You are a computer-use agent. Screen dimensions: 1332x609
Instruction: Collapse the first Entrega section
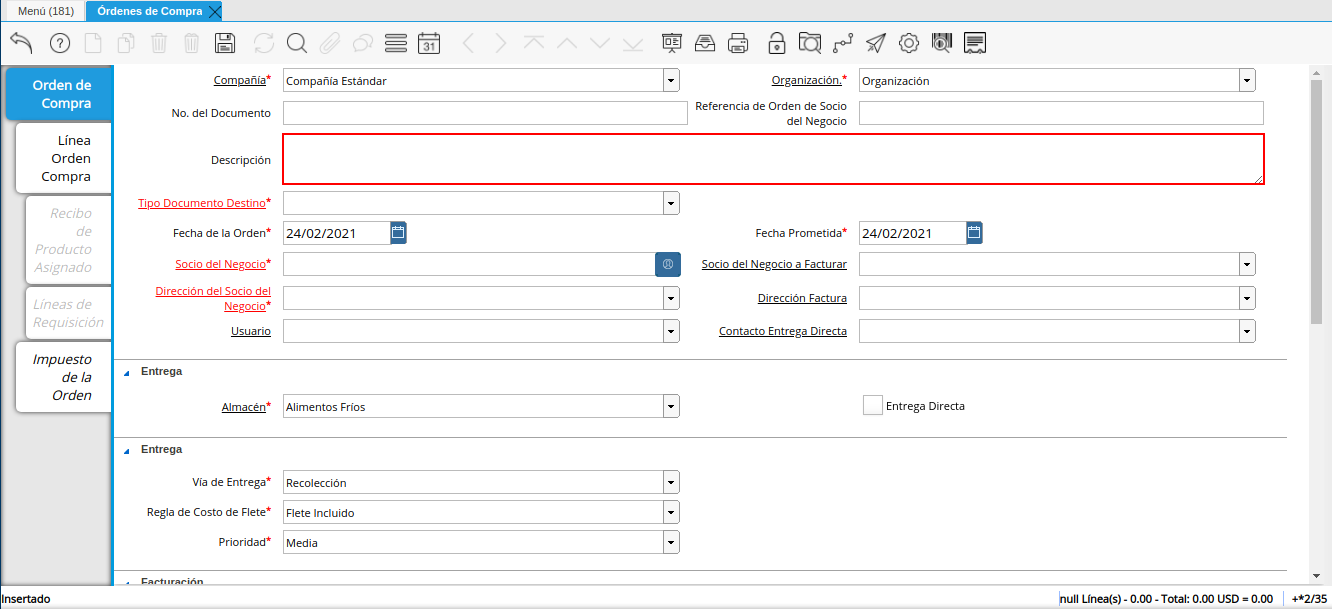pos(127,372)
